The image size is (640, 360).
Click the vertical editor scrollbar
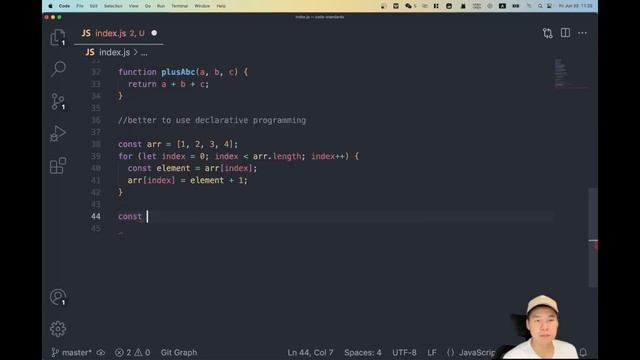(593, 238)
